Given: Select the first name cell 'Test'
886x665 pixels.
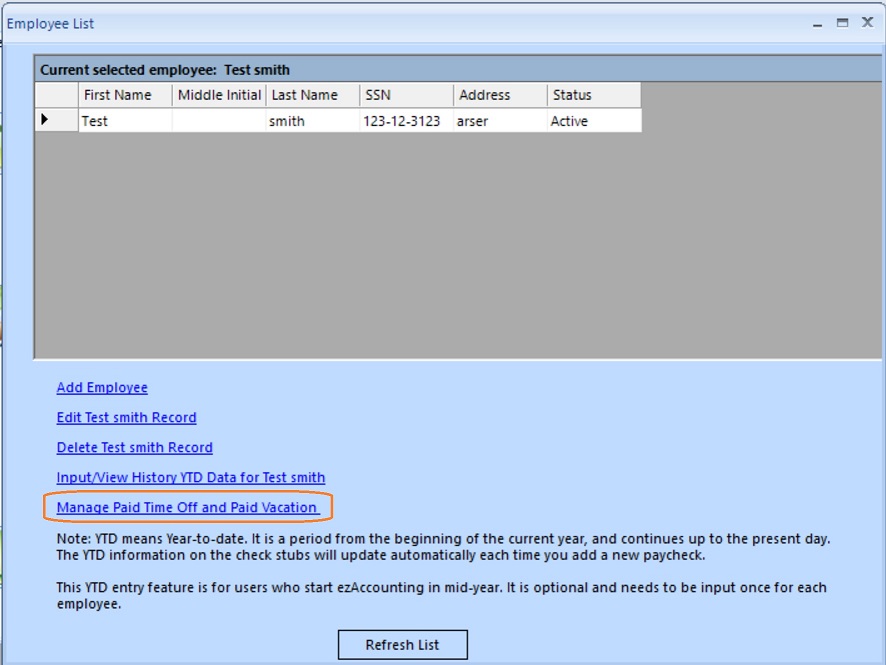Looking at the screenshot, I should point(125,121).
